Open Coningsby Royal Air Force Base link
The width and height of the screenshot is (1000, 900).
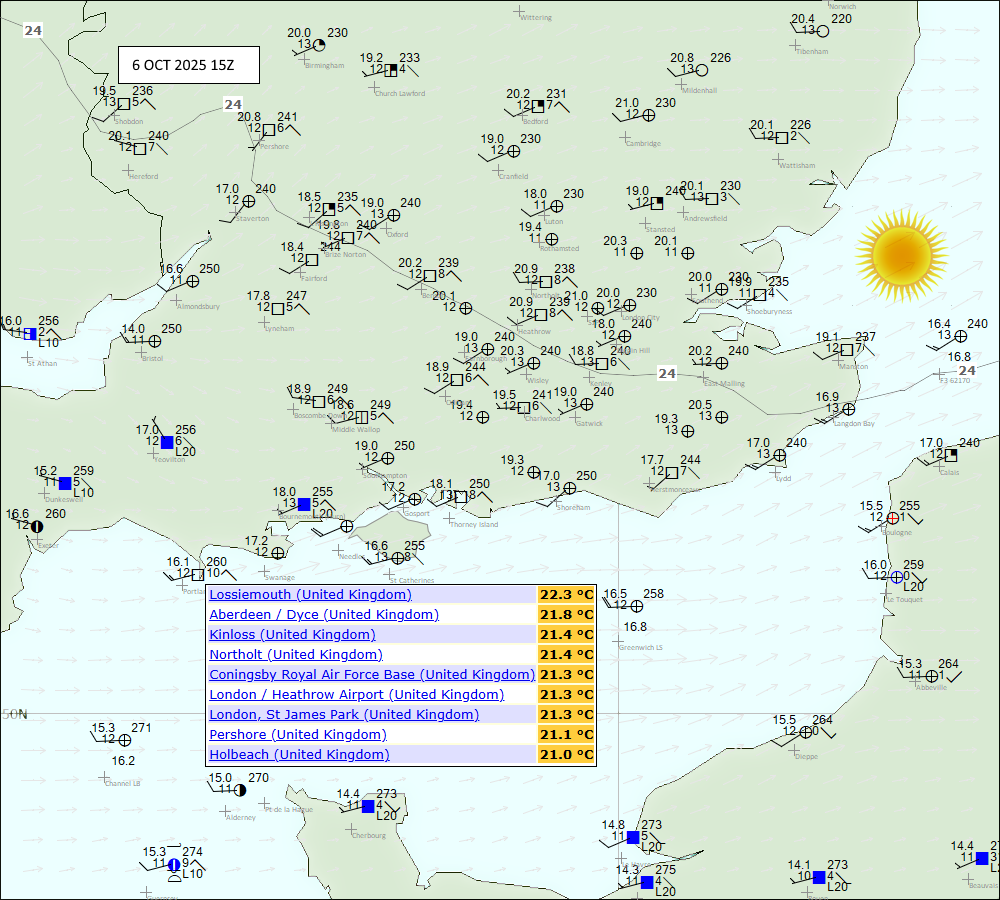tap(372, 675)
